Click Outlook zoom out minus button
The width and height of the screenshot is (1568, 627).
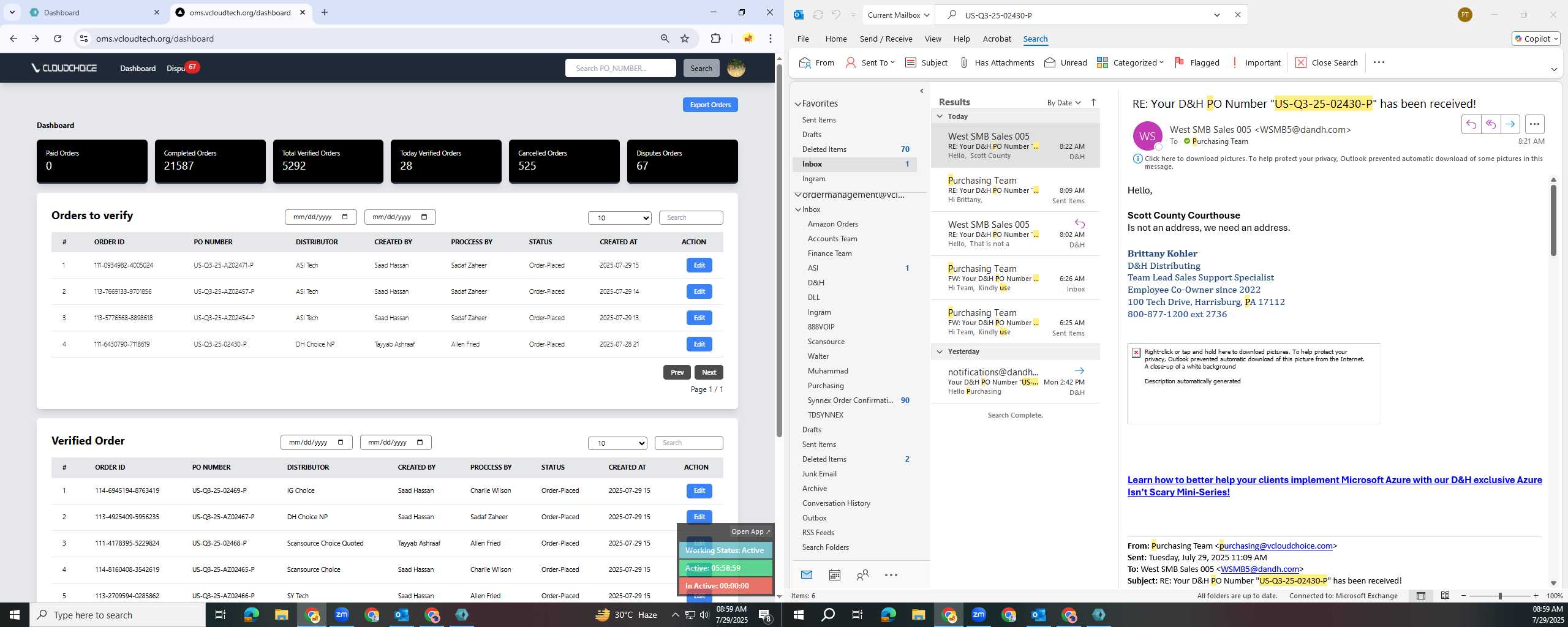[x=1464, y=596]
